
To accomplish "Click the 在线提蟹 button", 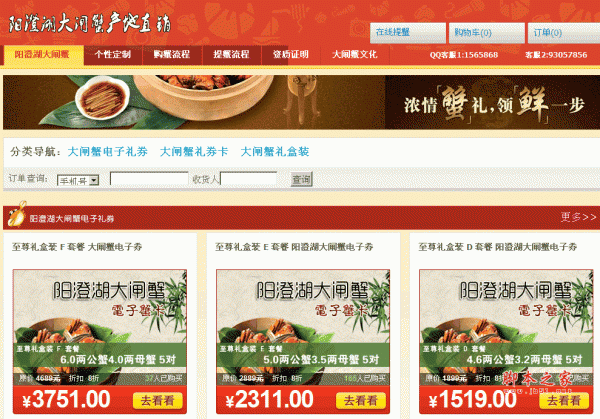I will [408, 33].
